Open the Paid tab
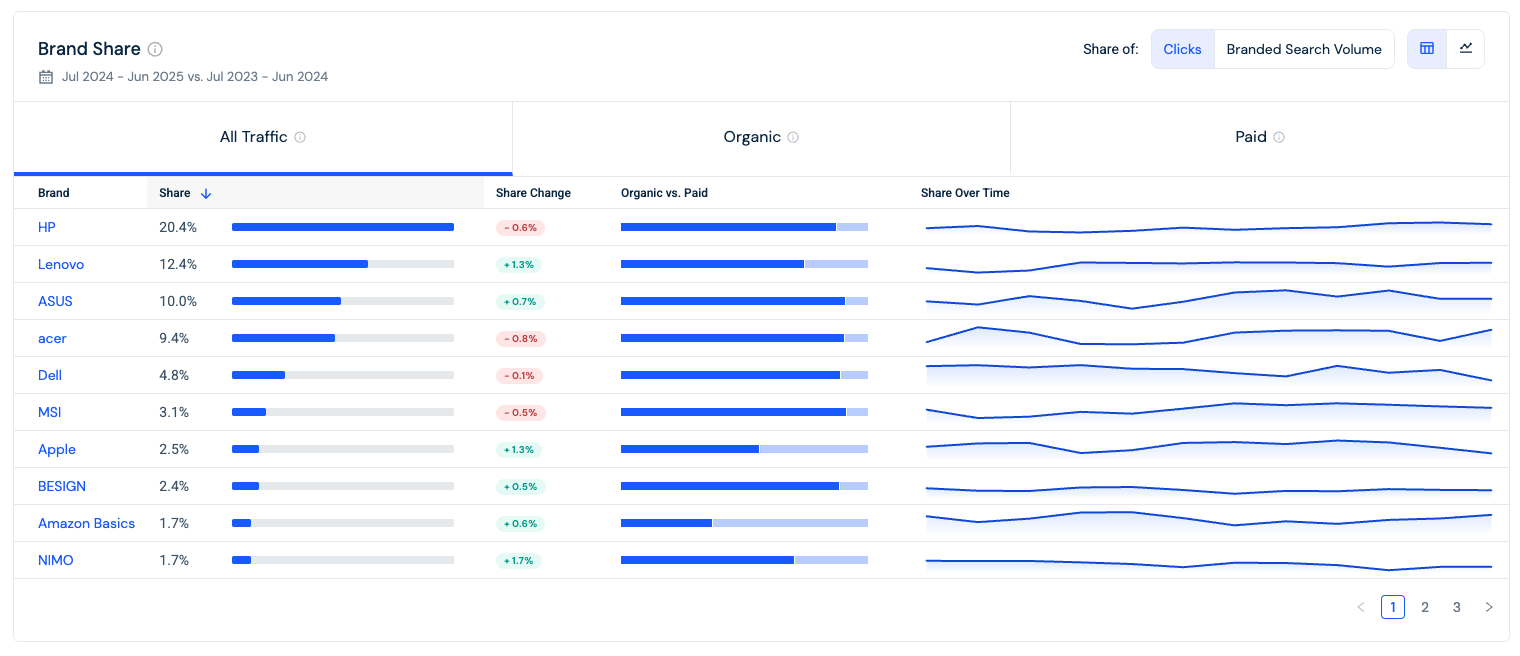The height and width of the screenshot is (656, 1520). (x=1260, y=137)
